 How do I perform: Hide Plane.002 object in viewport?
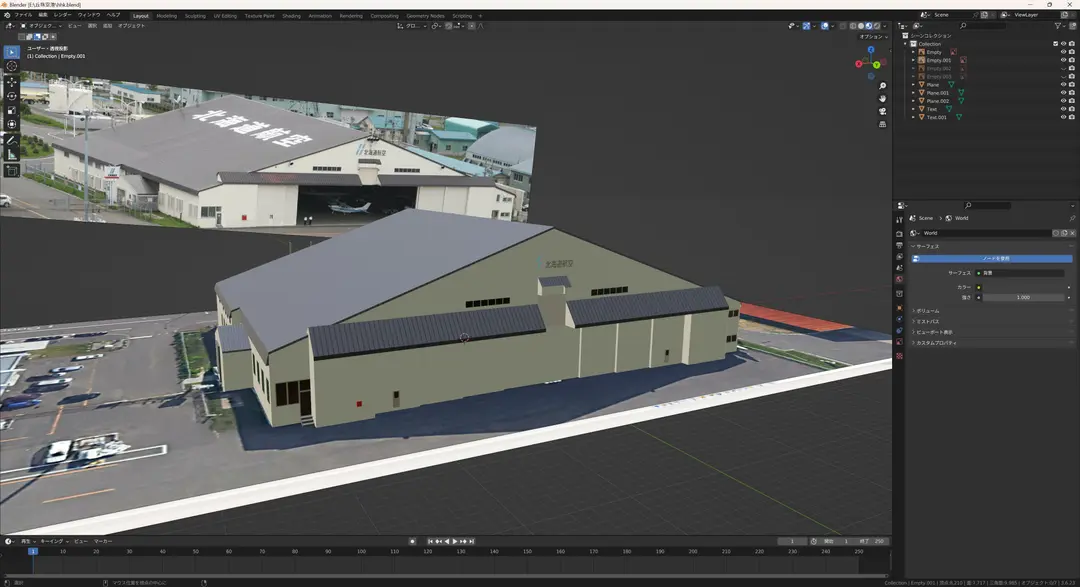[1063, 101]
